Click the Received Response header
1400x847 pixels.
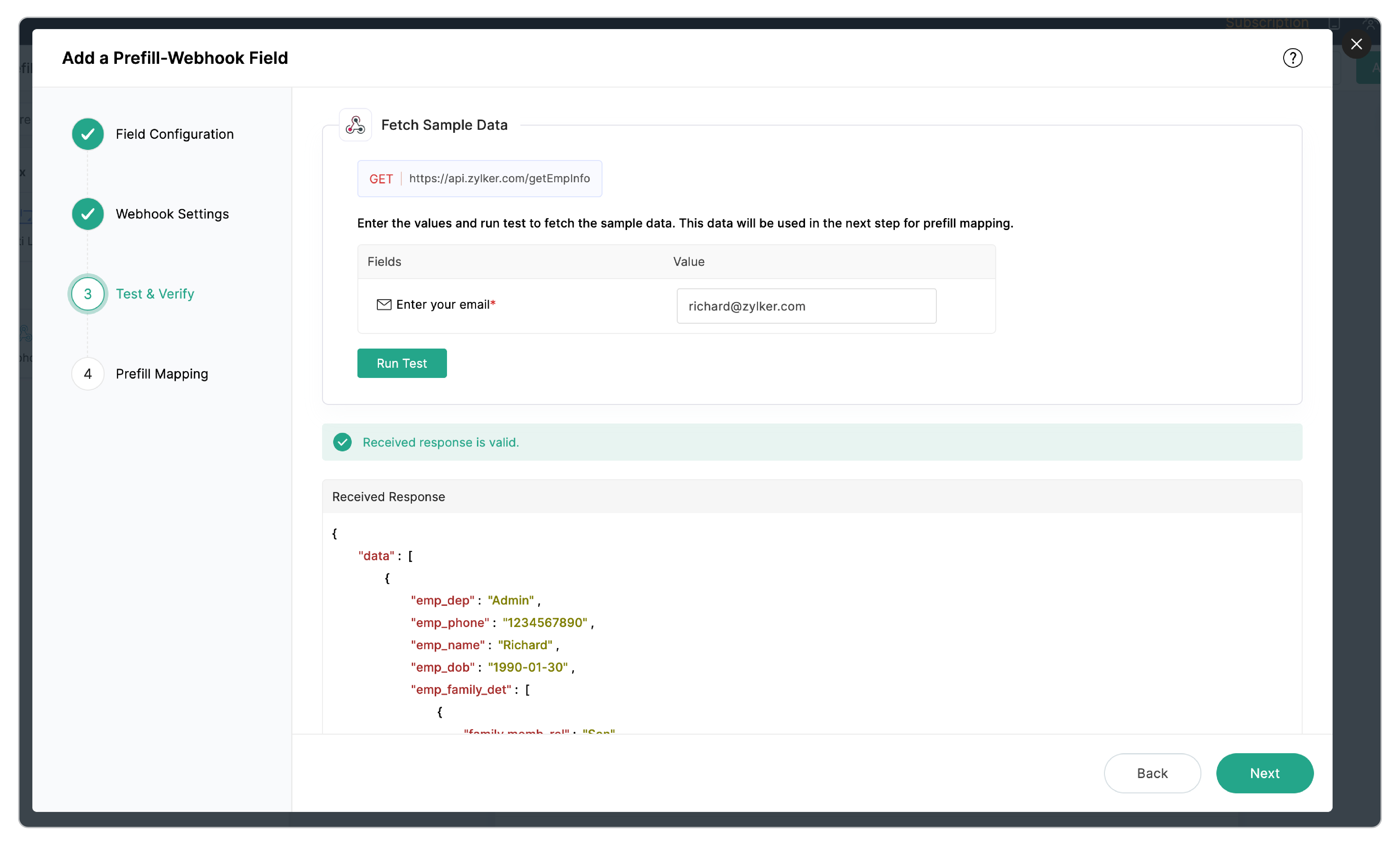(x=389, y=496)
